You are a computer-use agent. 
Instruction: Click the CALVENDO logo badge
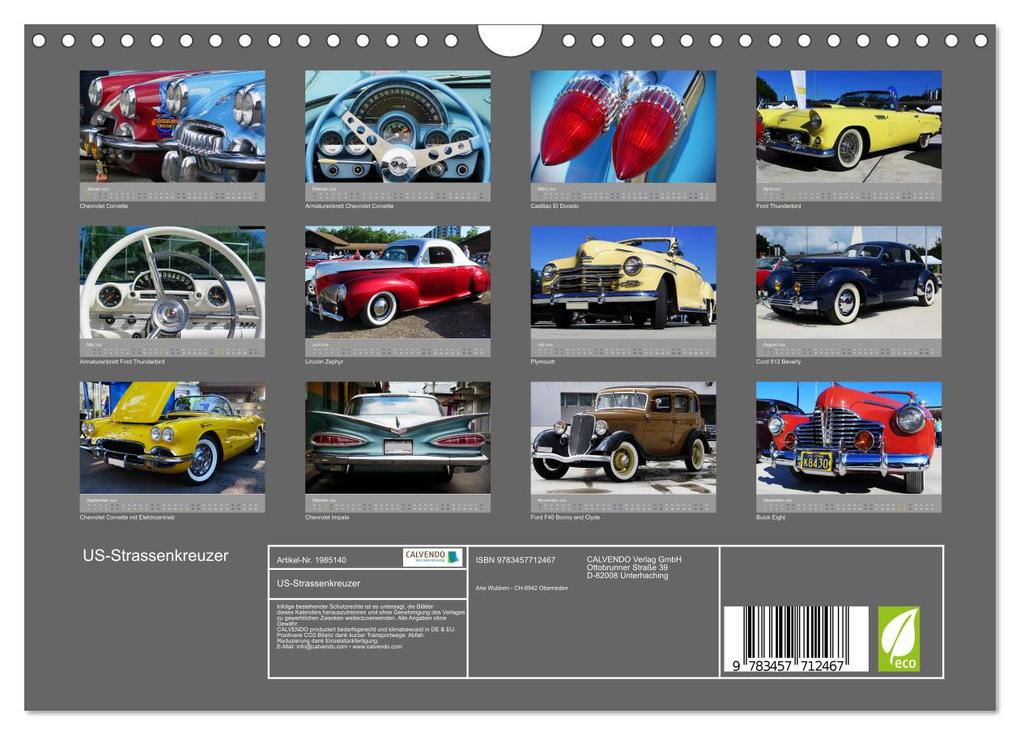pos(432,557)
